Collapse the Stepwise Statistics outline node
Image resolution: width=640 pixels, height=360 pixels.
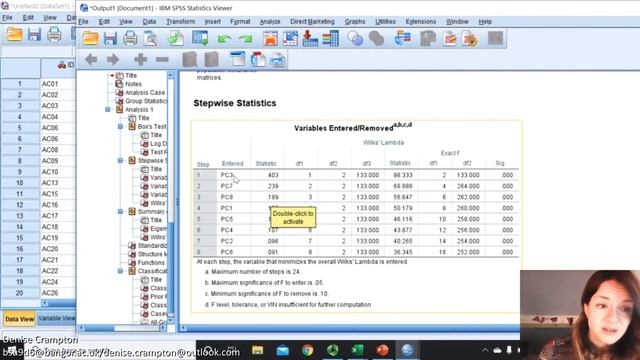tap(120, 160)
